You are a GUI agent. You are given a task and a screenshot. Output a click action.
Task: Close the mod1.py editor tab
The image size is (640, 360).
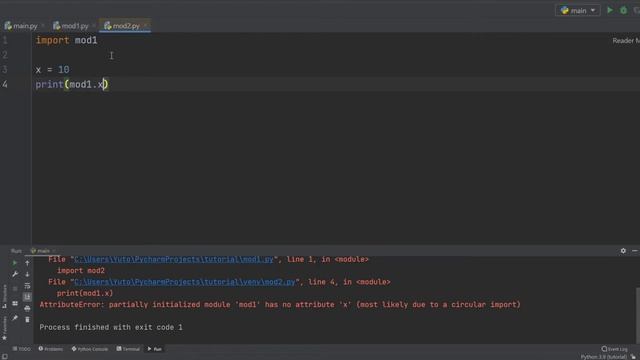(94, 26)
